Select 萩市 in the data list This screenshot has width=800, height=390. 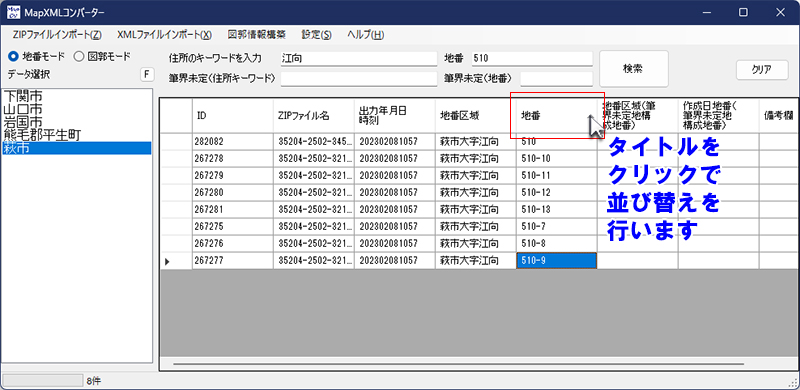point(77,149)
